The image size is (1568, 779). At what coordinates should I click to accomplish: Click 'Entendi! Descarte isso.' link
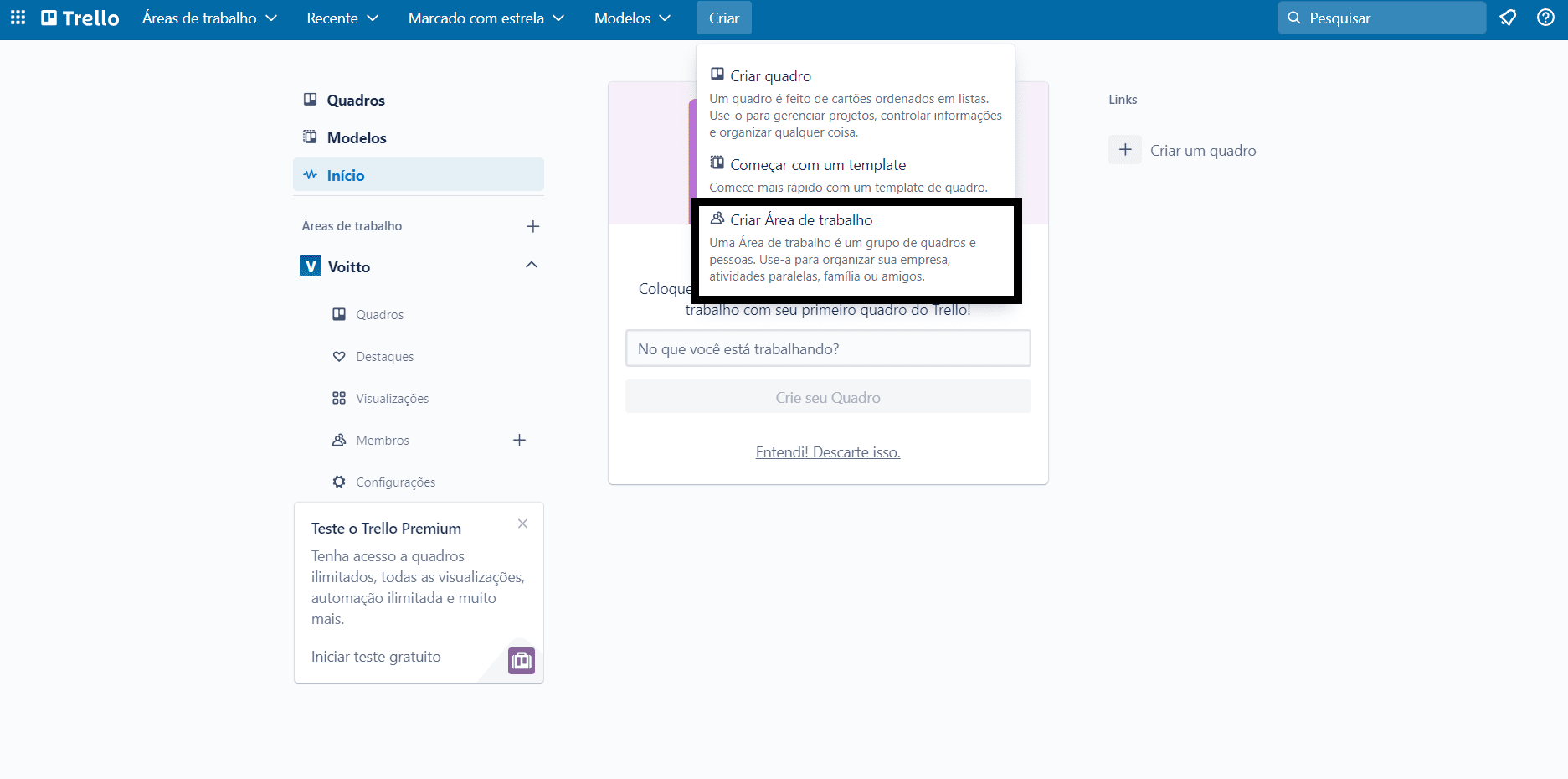coord(828,452)
